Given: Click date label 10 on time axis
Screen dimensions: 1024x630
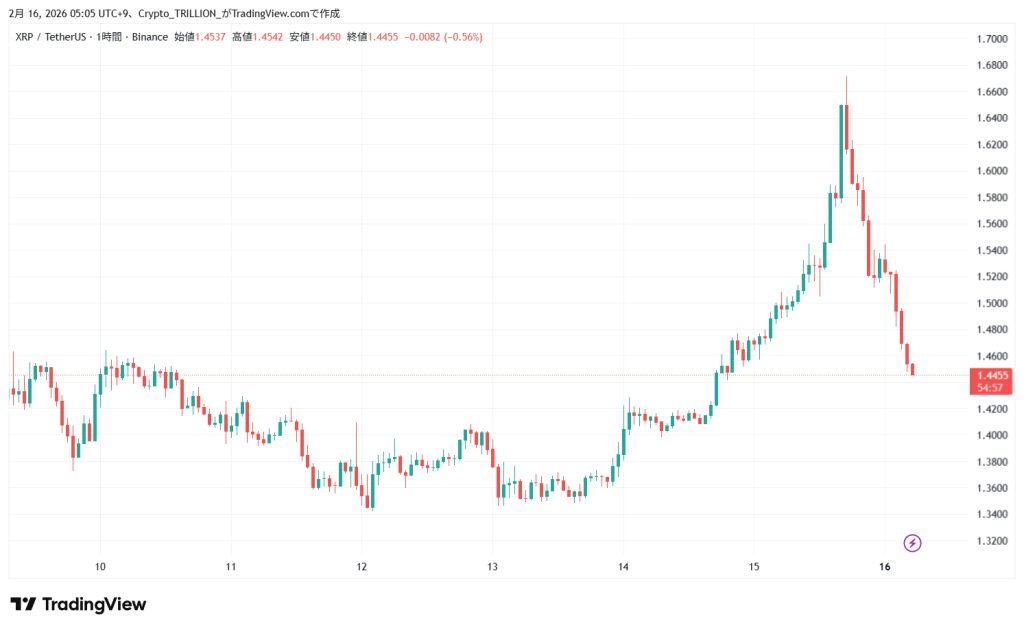Looking at the screenshot, I should (100, 567).
